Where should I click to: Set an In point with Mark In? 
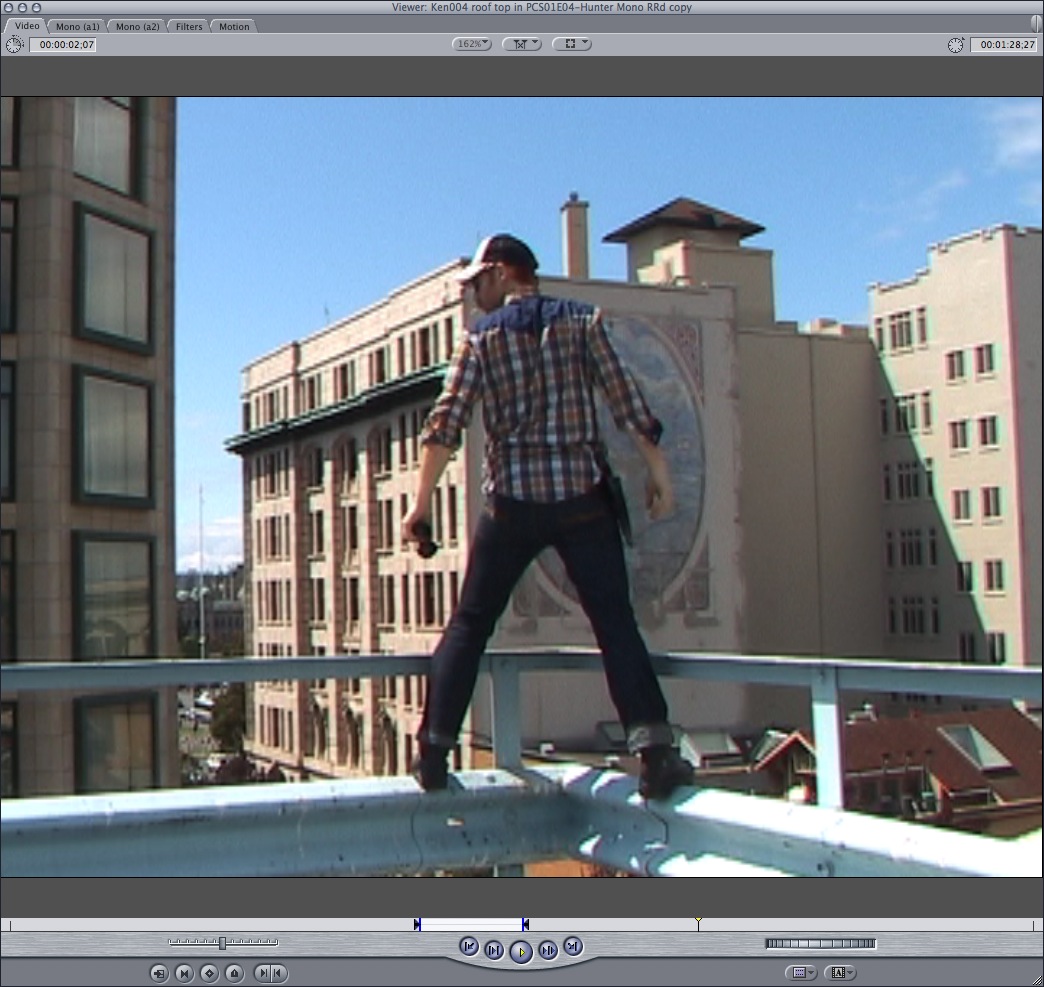click(262, 972)
